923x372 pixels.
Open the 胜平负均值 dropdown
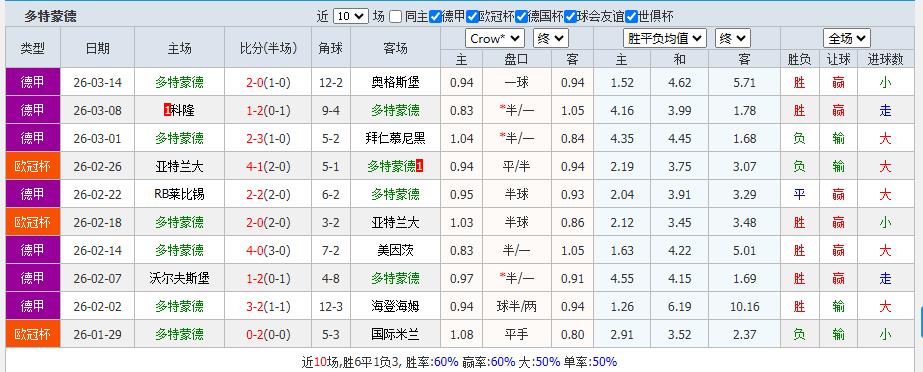point(665,39)
